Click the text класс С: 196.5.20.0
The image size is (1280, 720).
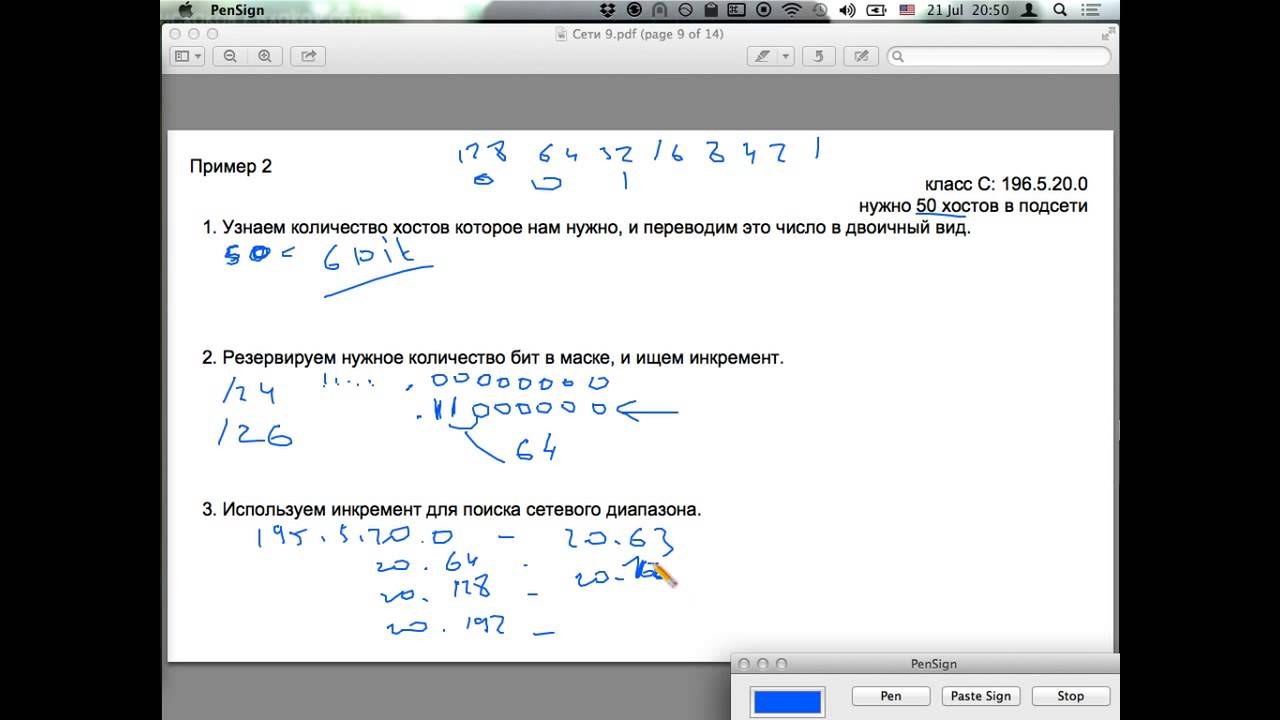click(1006, 184)
